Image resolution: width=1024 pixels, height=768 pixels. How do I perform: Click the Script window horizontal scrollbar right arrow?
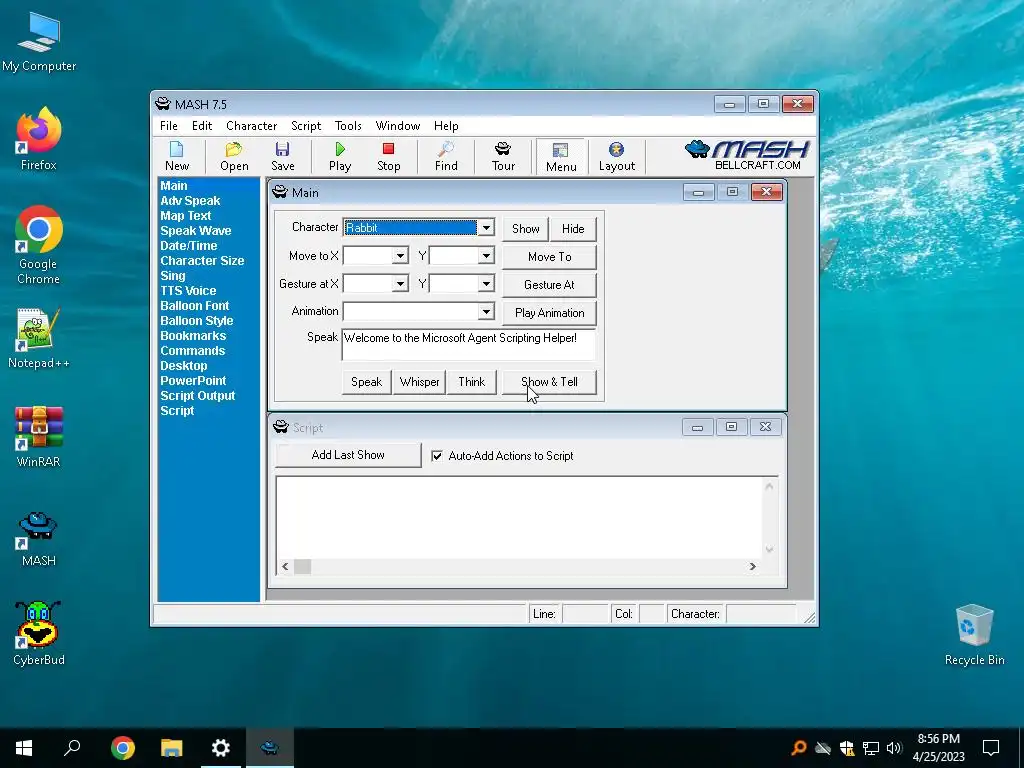pos(752,567)
